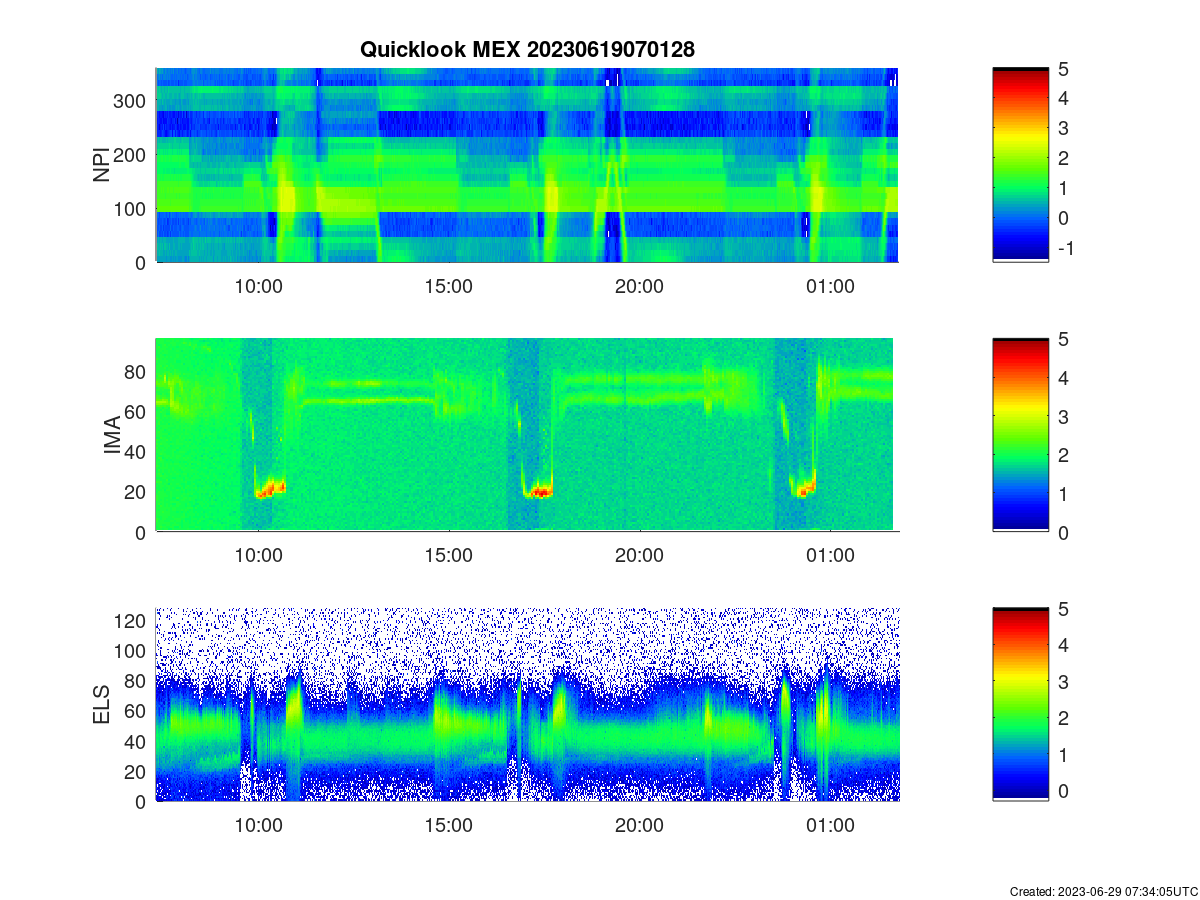
Task: Click the NPI spectrogram plot area
Action: (x=527, y=165)
